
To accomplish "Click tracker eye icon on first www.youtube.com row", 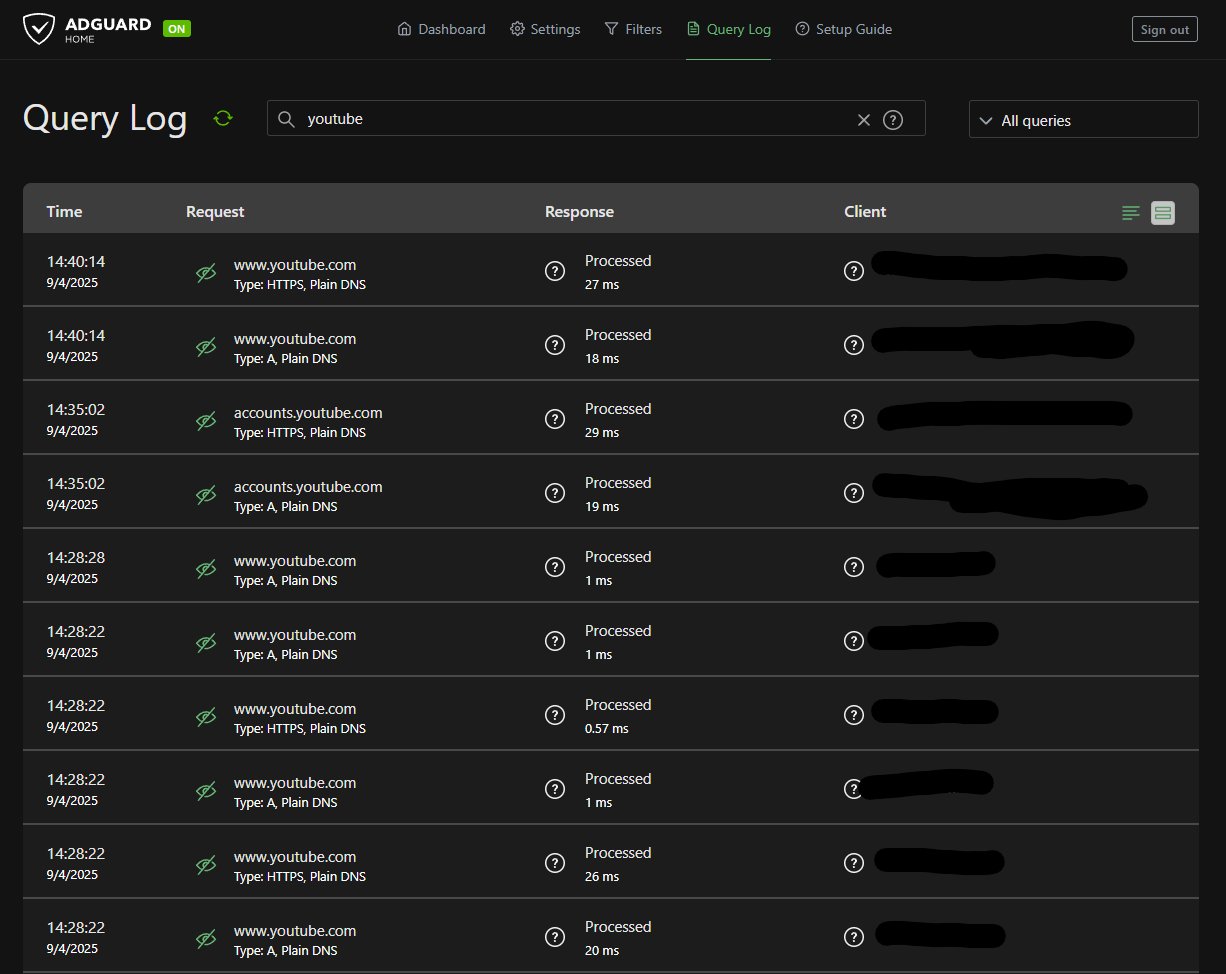I will (x=206, y=273).
